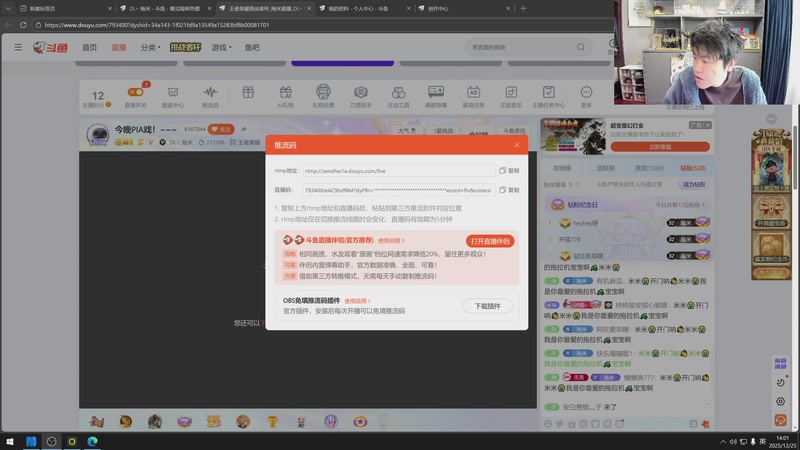The width and height of the screenshot is (800, 450).
Task: Expand the 分类 dropdown
Action: (150, 47)
